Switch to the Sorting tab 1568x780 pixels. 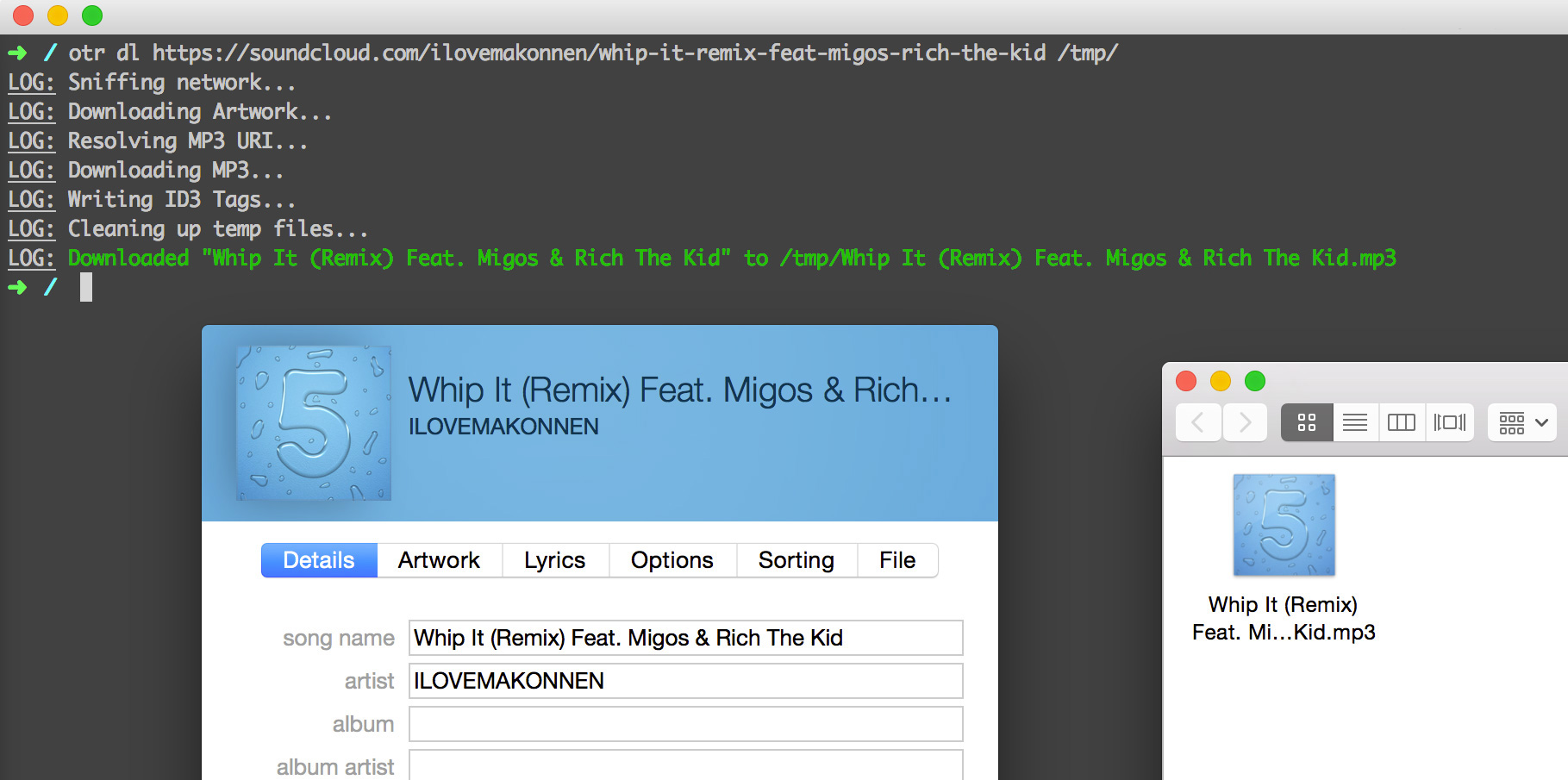(x=796, y=560)
